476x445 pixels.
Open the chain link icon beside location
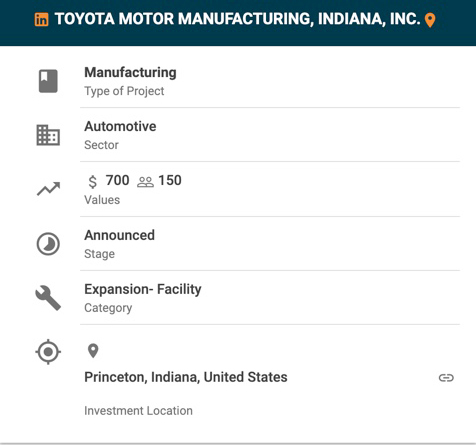[x=446, y=378]
